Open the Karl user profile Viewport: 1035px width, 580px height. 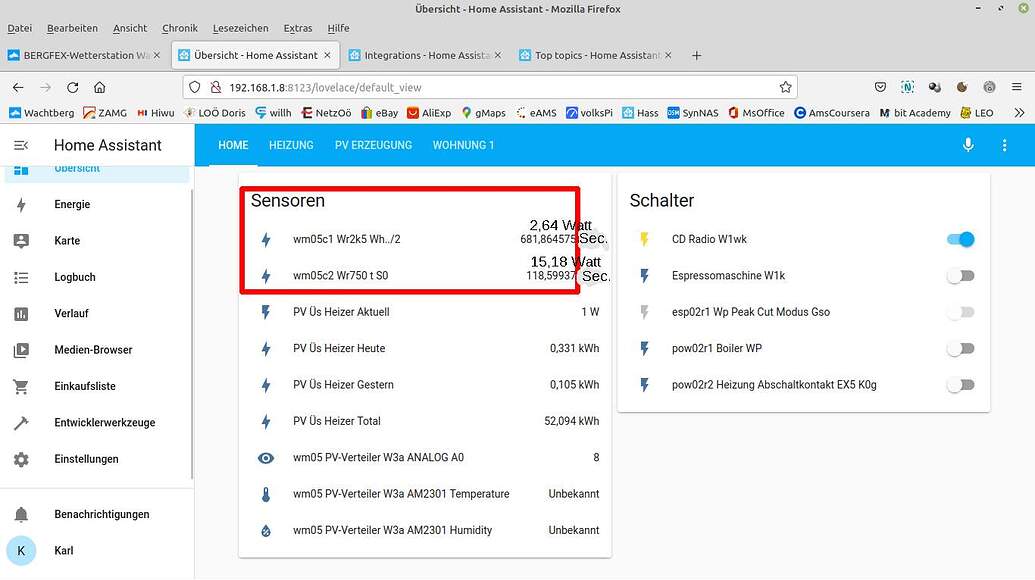pyautogui.click(x=63, y=551)
